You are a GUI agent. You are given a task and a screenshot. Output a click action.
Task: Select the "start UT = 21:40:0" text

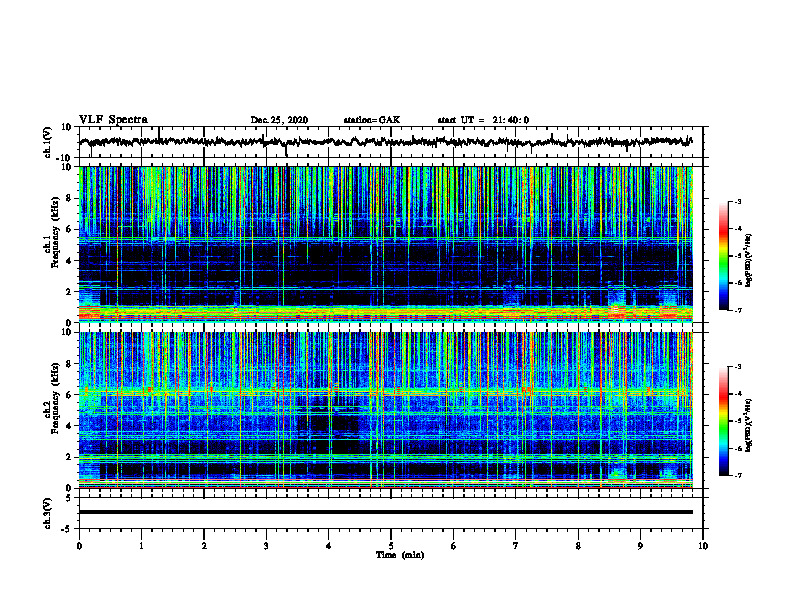[483, 120]
